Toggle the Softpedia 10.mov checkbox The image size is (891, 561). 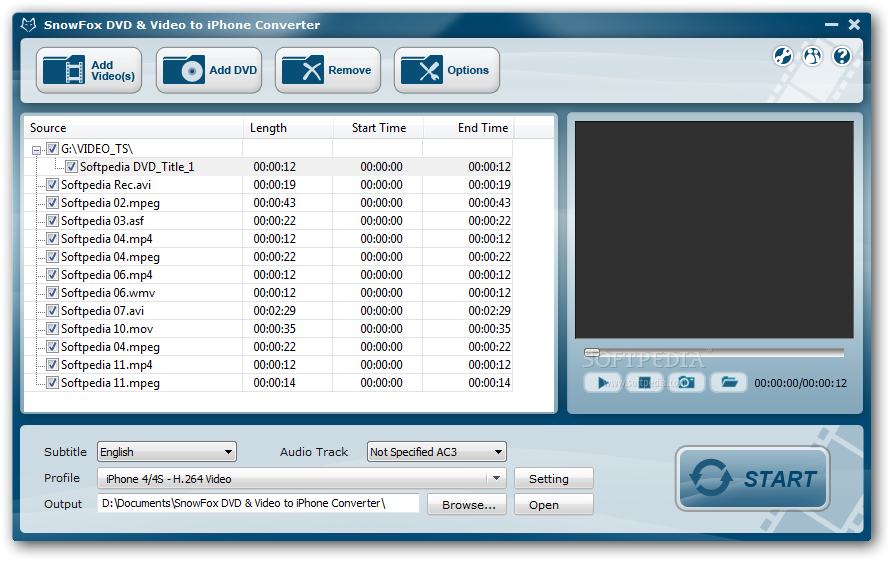(52, 329)
